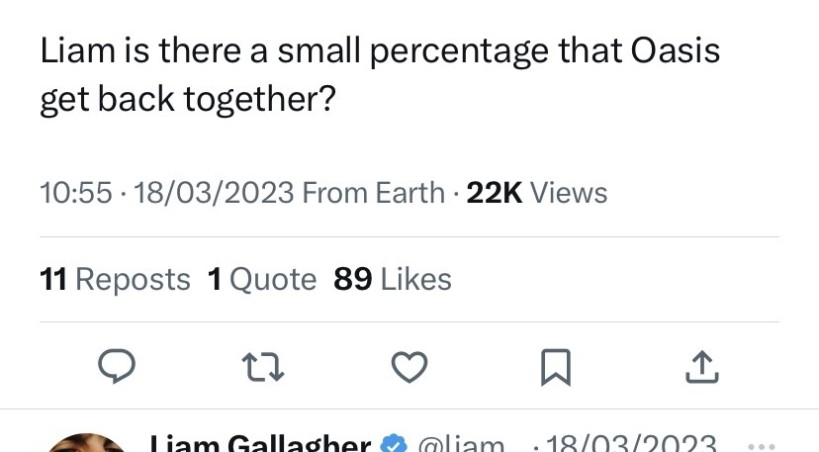Screen dimensions: 819x452
Task: Show who gave the 89 Likes
Action: coord(392,279)
